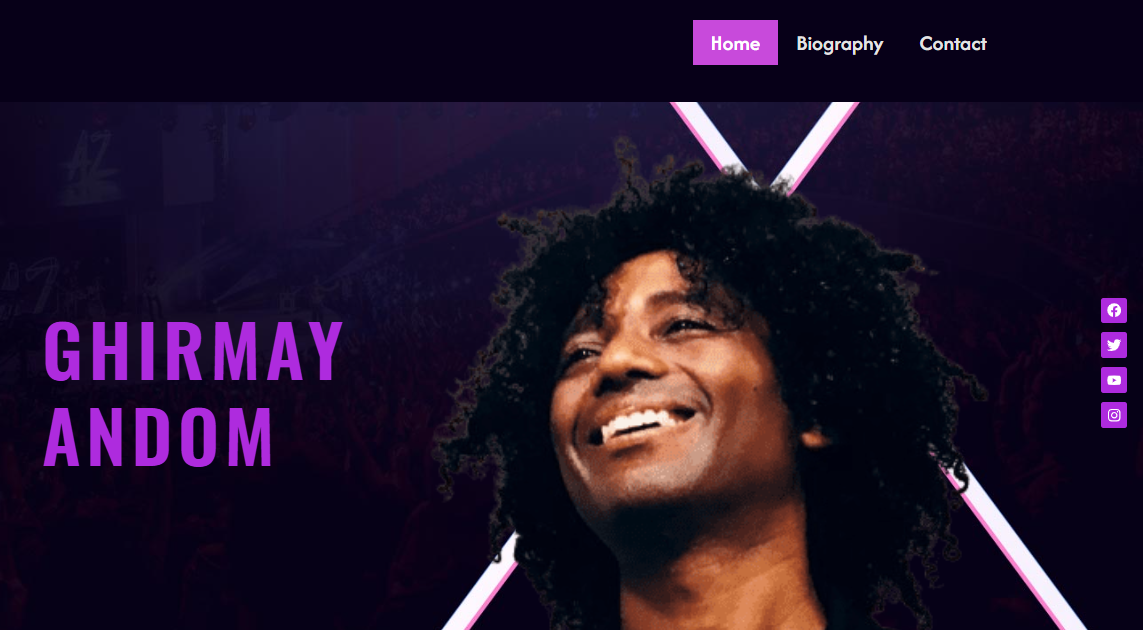Open the YouTube play icon
The width and height of the screenshot is (1143, 630).
pos(1113,380)
